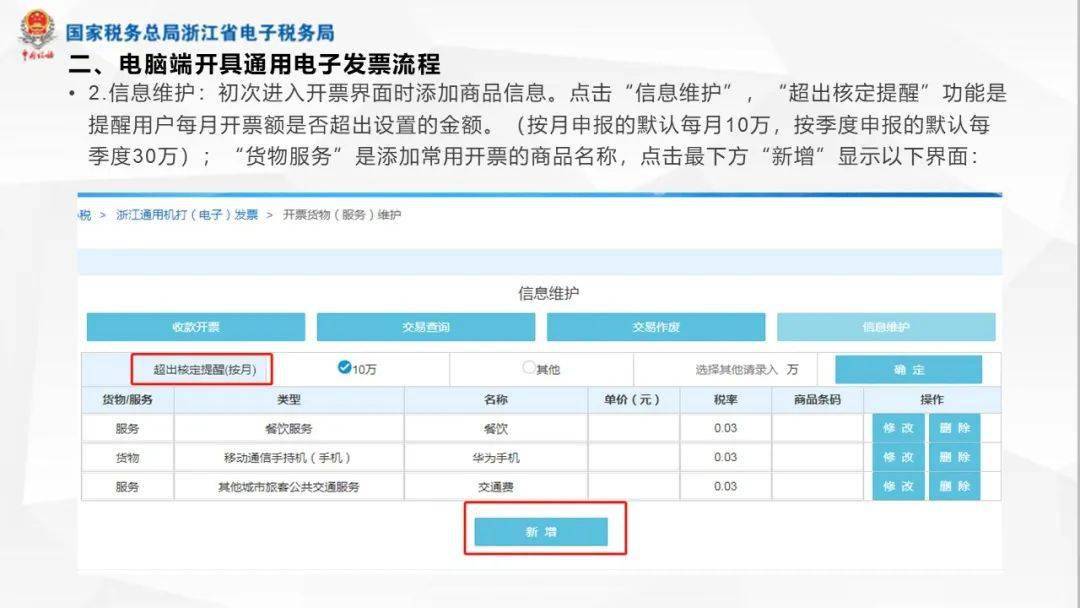The height and width of the screenshot is (608, 1080).
Task: Click the 超出核定提醒(按月) label
Action: point(204,369)
